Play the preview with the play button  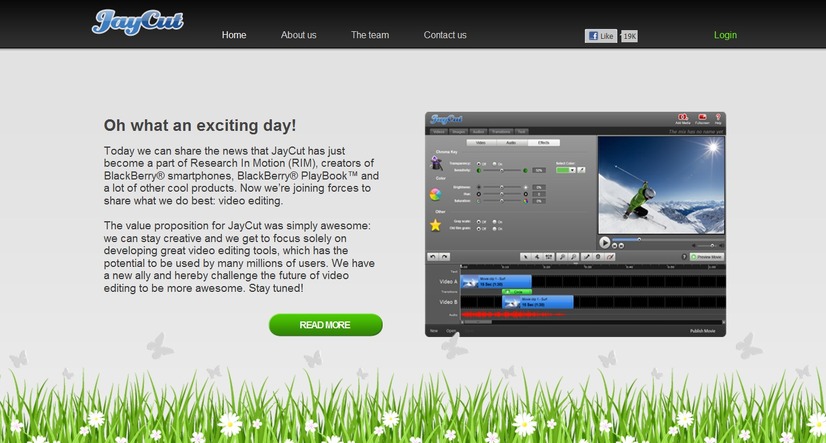tap(605, 243)
